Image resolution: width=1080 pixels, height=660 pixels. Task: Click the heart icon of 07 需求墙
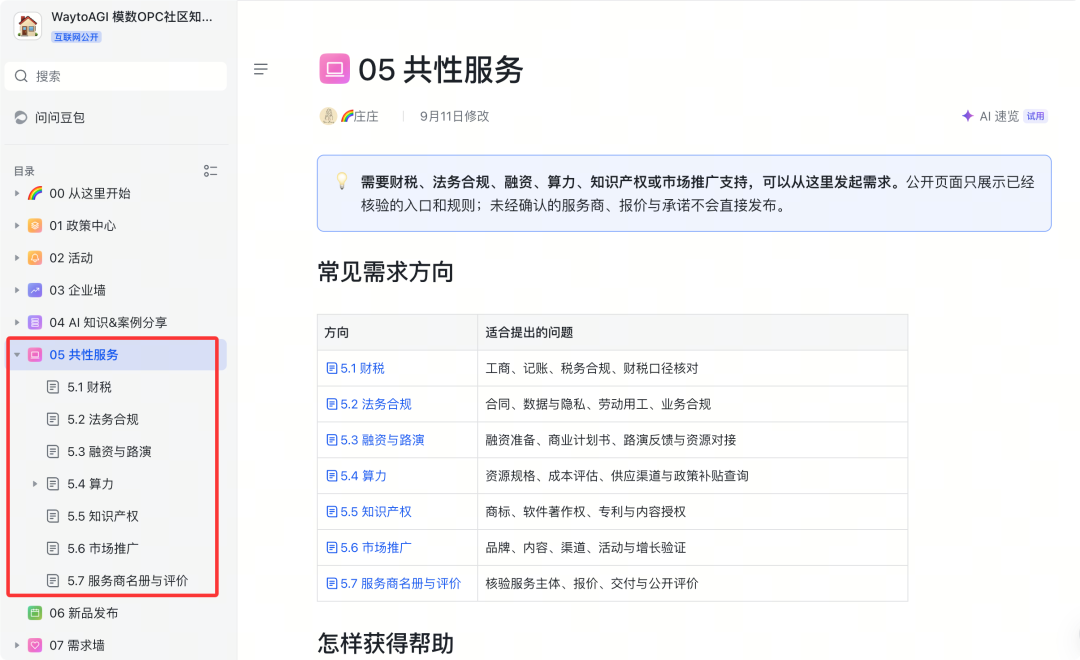(35, 646)
